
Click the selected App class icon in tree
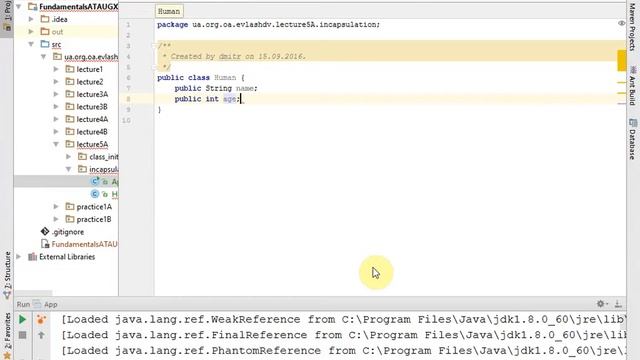click(95, 181)
